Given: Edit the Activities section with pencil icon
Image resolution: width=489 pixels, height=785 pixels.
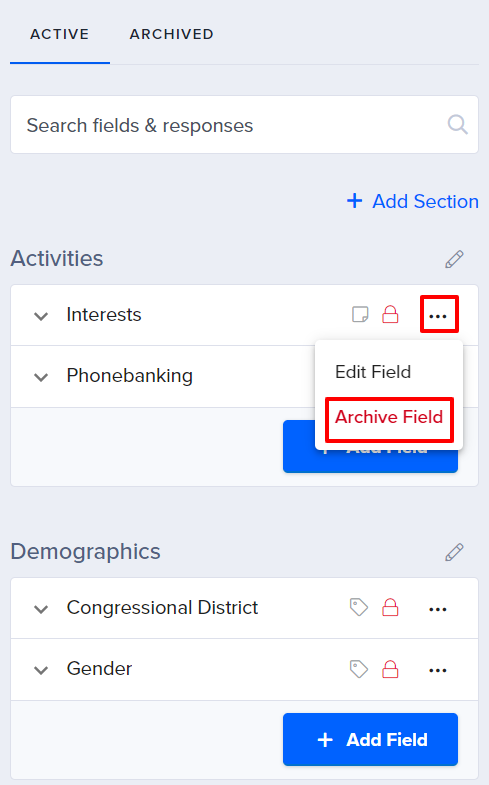Looking at the screenshot, I should [454, 259].
